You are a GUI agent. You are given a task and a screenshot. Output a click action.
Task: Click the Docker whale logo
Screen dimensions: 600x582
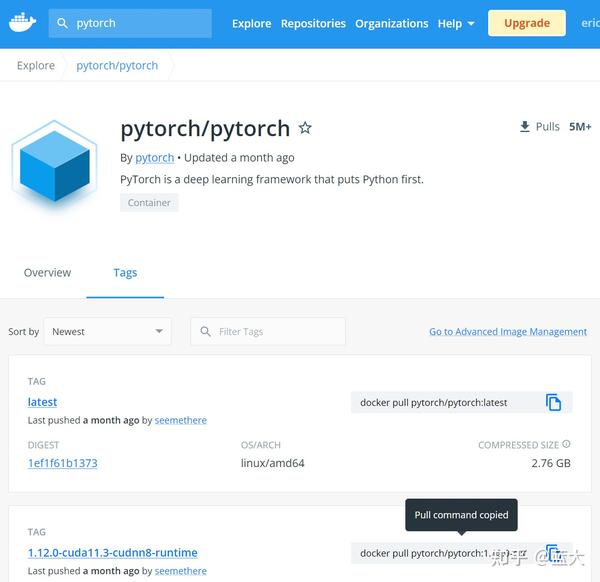22,23
